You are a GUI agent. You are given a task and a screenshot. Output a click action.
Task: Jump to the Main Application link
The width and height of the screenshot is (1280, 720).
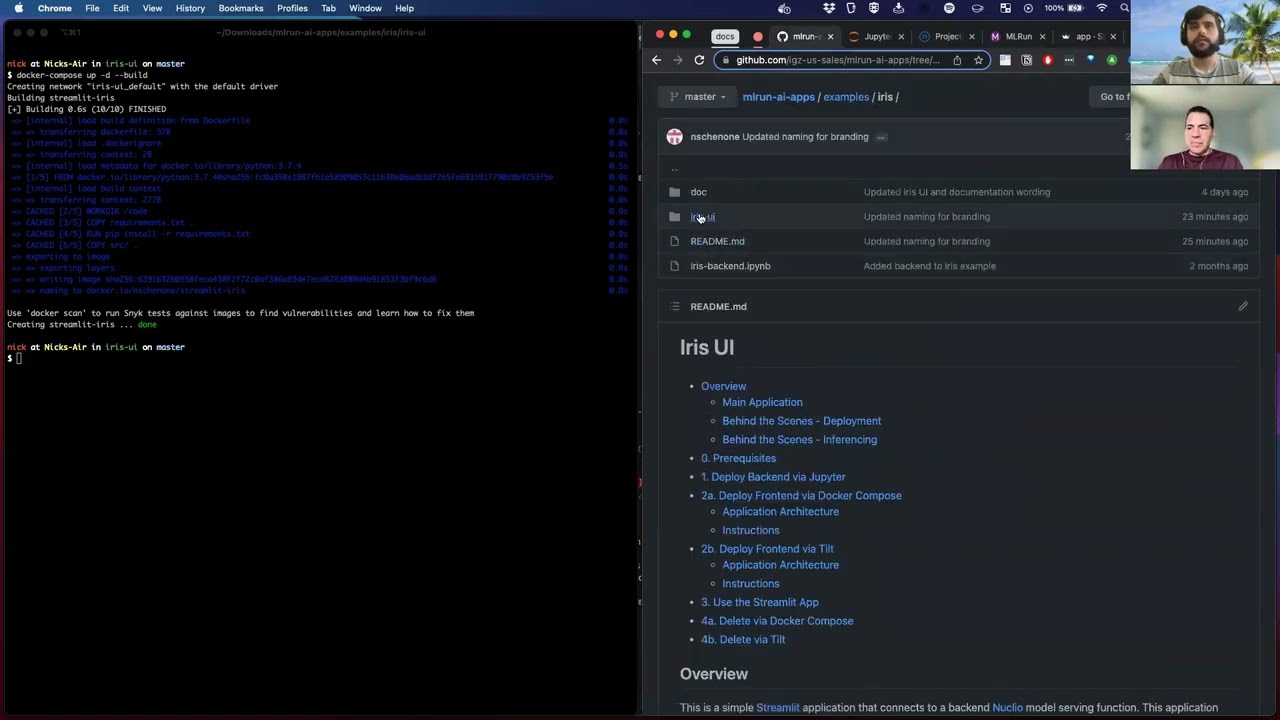coord(762,402)
